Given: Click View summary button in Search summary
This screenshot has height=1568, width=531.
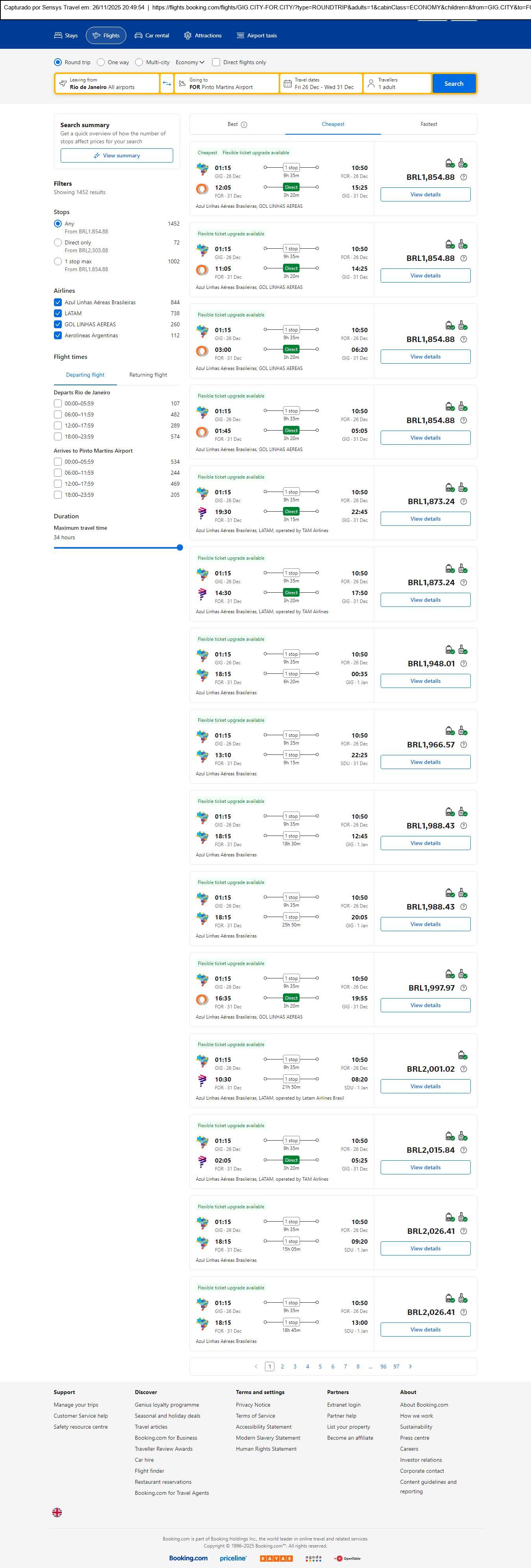Looking at the screenshot, I should click(x=116, y=156).
